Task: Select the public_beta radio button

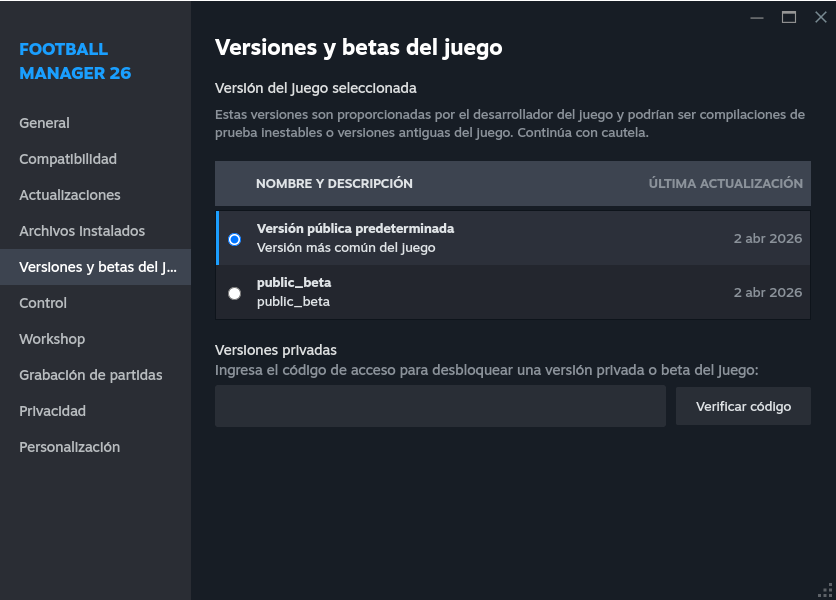Action: point(235,293)
